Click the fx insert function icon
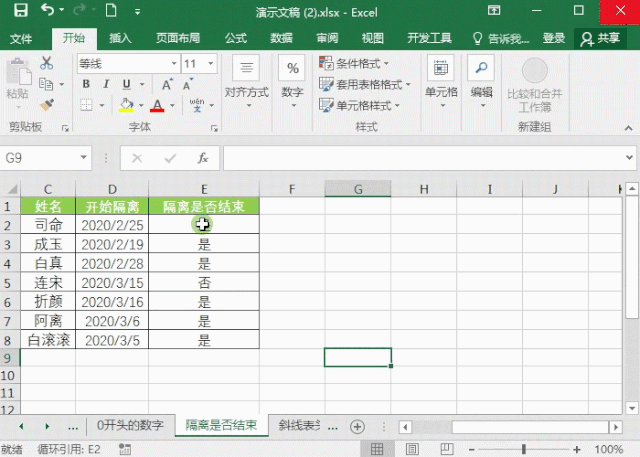 click(x=203, y=158)
